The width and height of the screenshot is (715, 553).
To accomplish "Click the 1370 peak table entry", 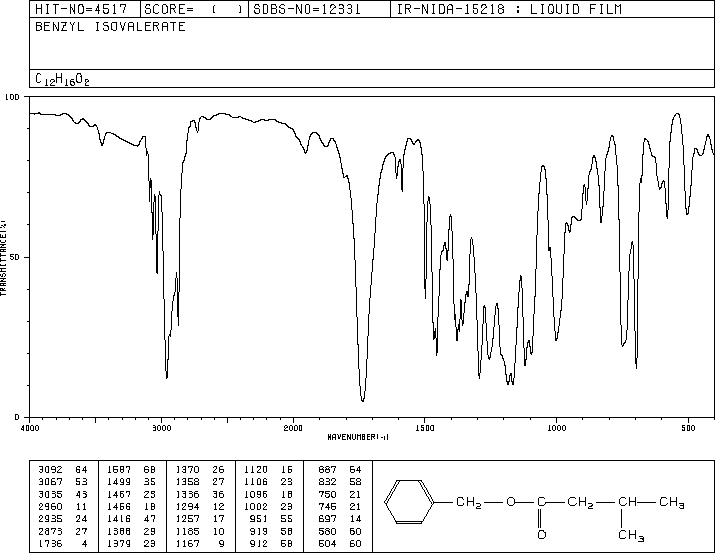I will pyautogui.click(x=200, y=470).
